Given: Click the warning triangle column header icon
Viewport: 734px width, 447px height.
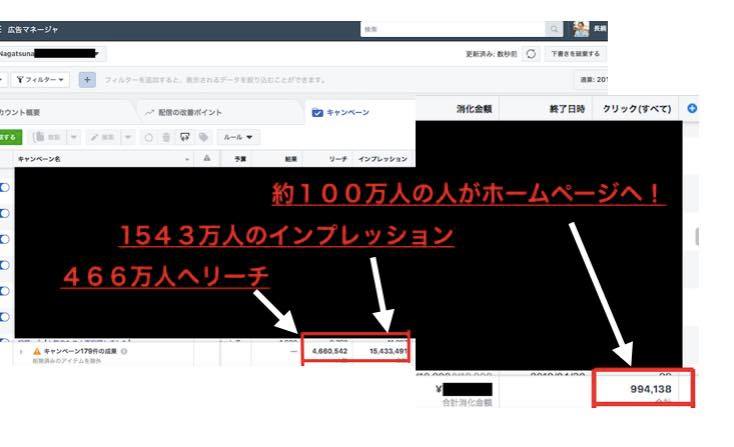Looking at the screenshot, I should tap(206, 158).
